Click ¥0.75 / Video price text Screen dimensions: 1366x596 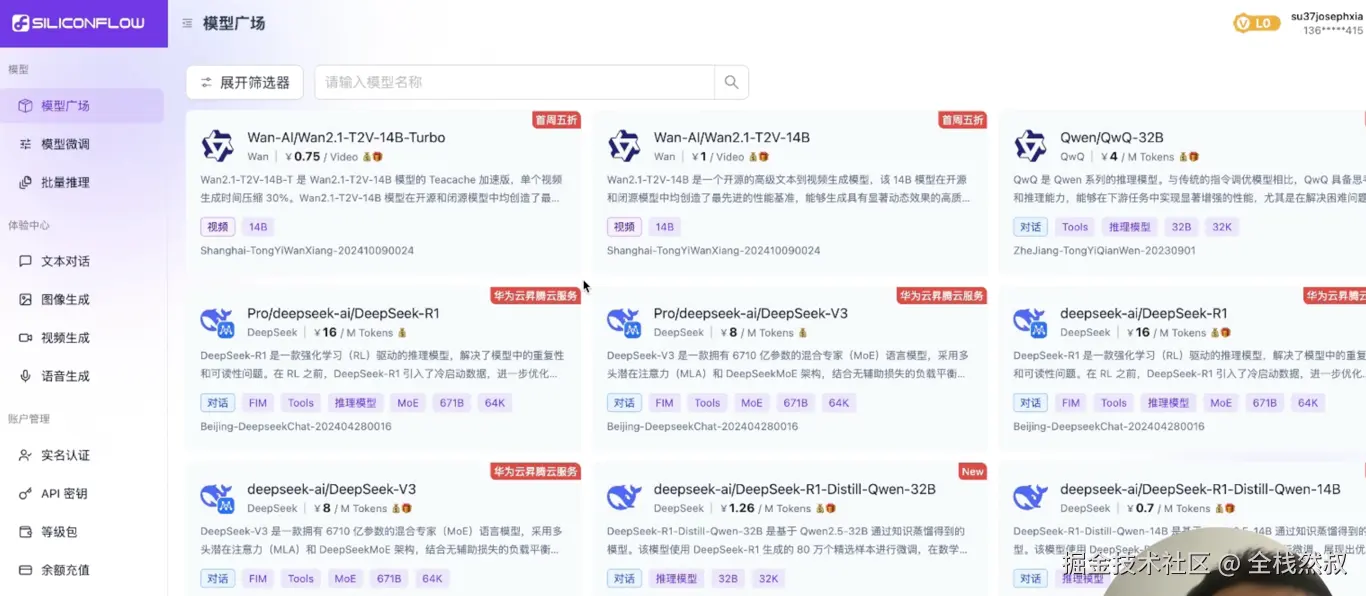click(321, 156)
